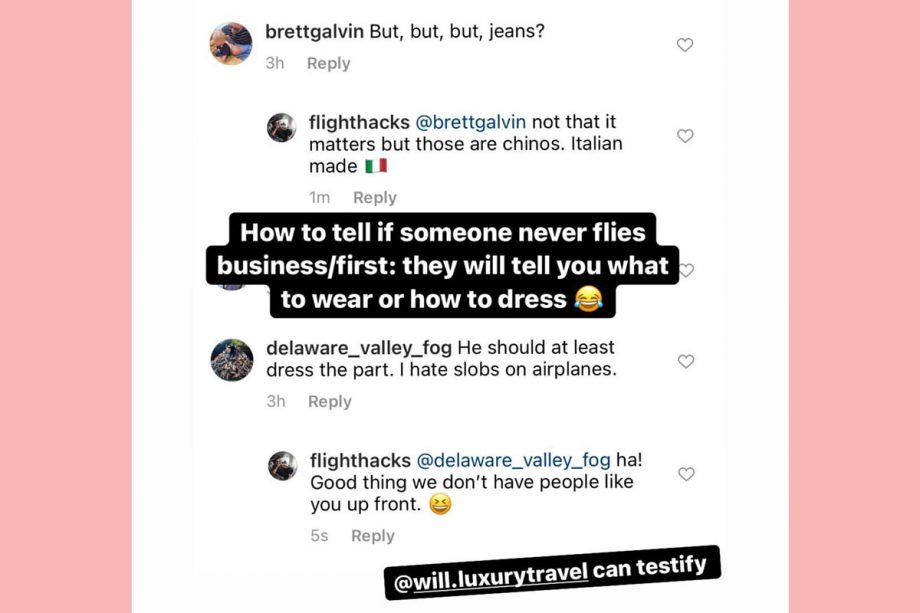Viewport: 920px width, 613px height.
Task: Like brettgalvin's jeans comment
Action: pos(685,45)
